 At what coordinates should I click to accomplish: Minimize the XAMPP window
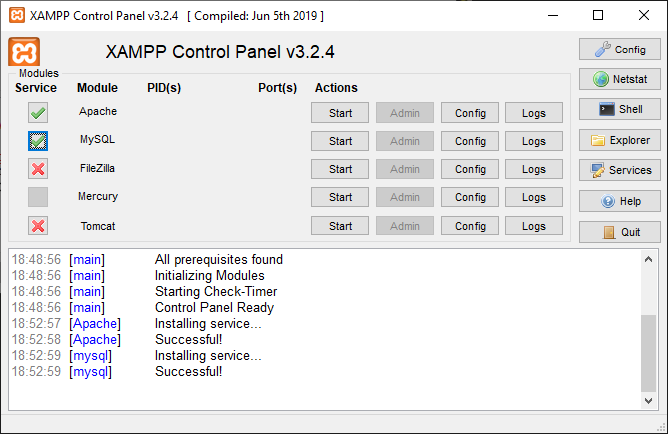coord(553,16)
